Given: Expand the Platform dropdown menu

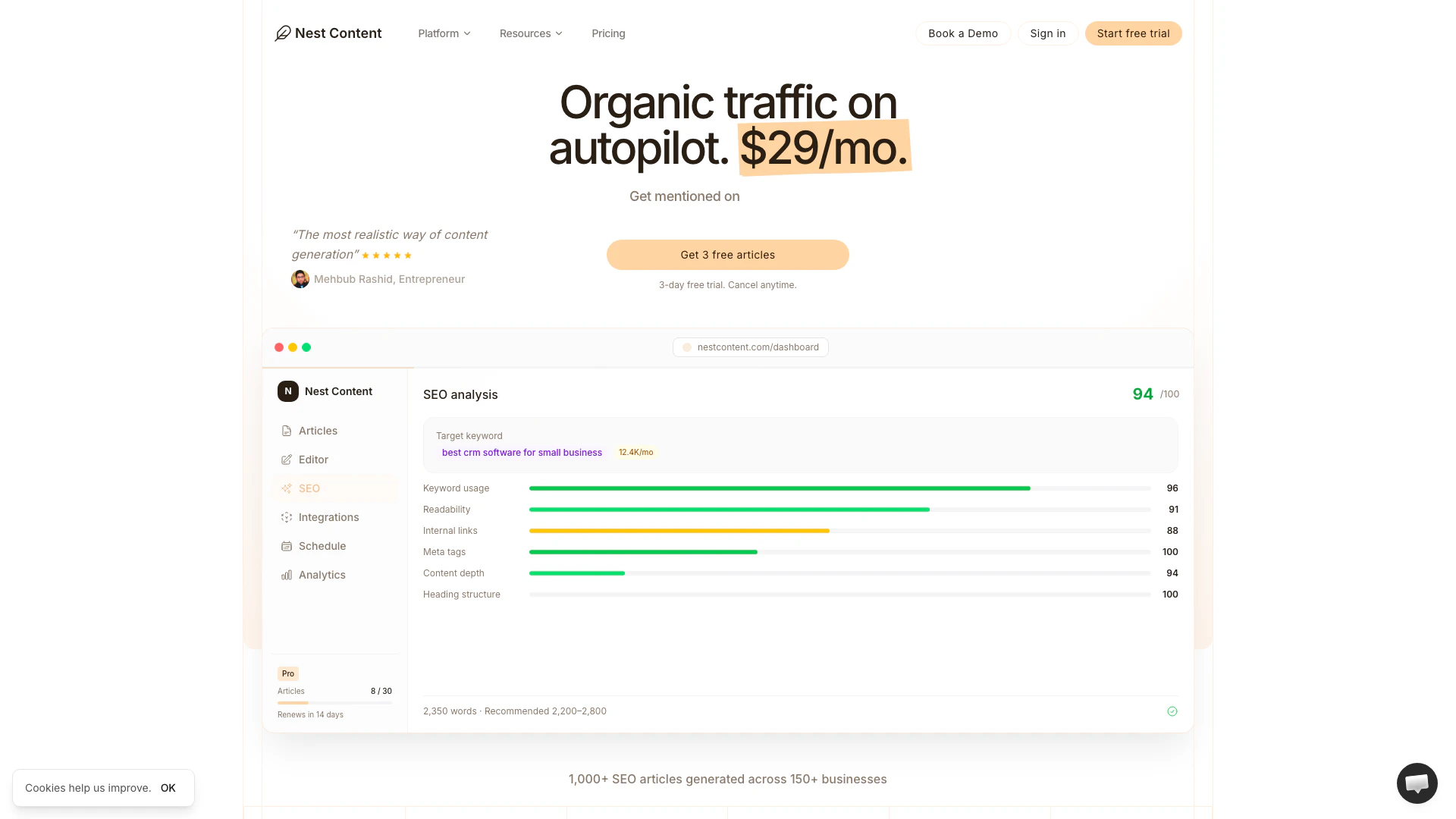Looking at the screenshot, I should [444, 33].
